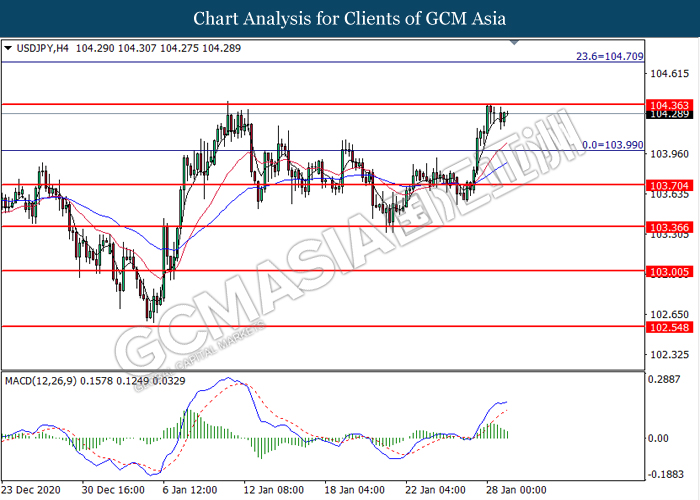Screen dimensions: 700x500
Task: Click the 30 Dec 16:00 date label
Action: coord(113,490)
